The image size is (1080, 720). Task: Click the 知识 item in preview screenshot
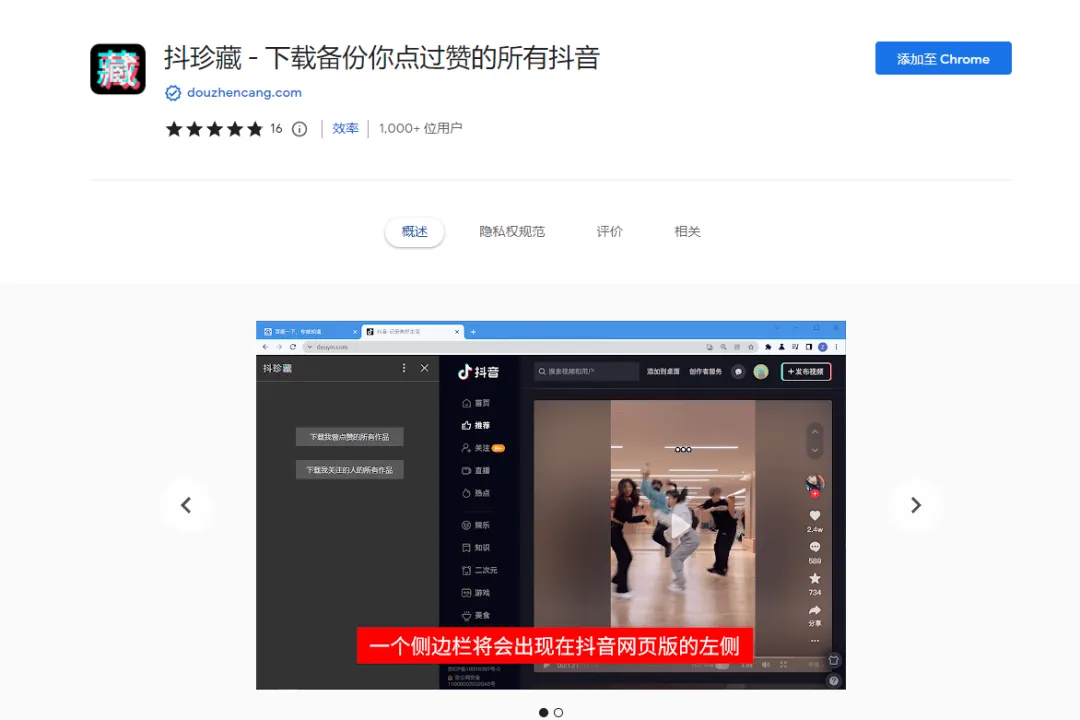coord(475,548)
